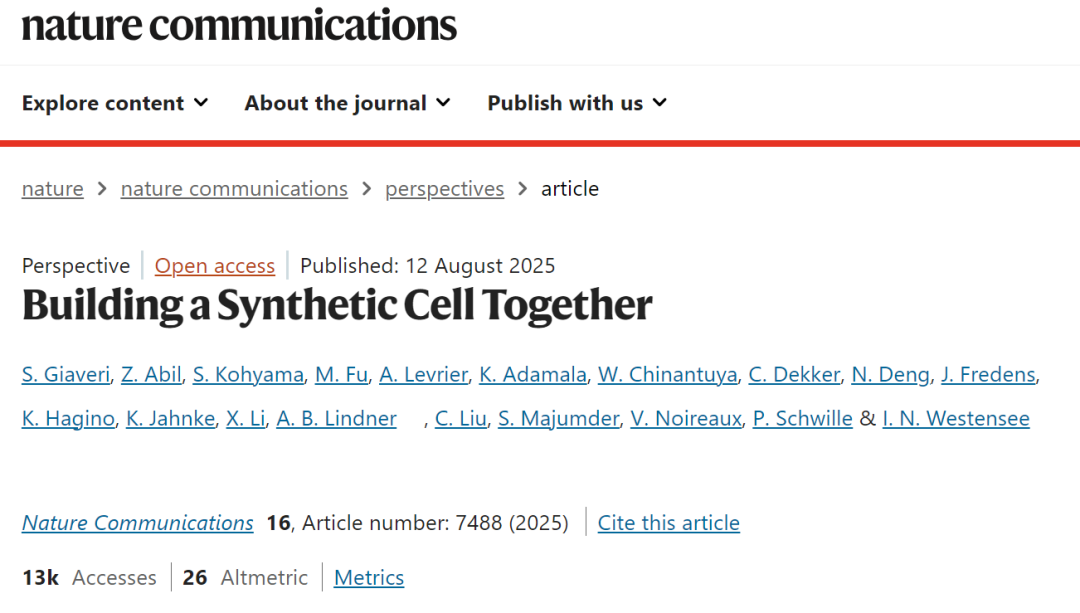This screenshot has width=1080, height=613.
Task: Expand the Explore content menu
Action: [x=115, y=103]
